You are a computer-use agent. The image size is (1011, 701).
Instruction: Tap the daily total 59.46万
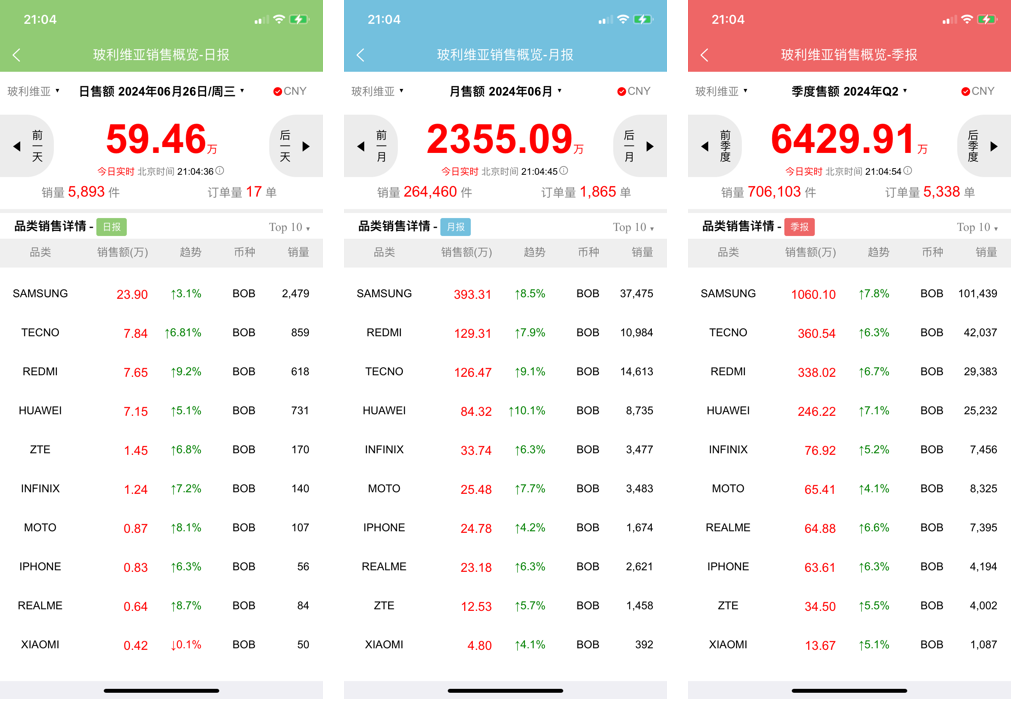point(161,140)
